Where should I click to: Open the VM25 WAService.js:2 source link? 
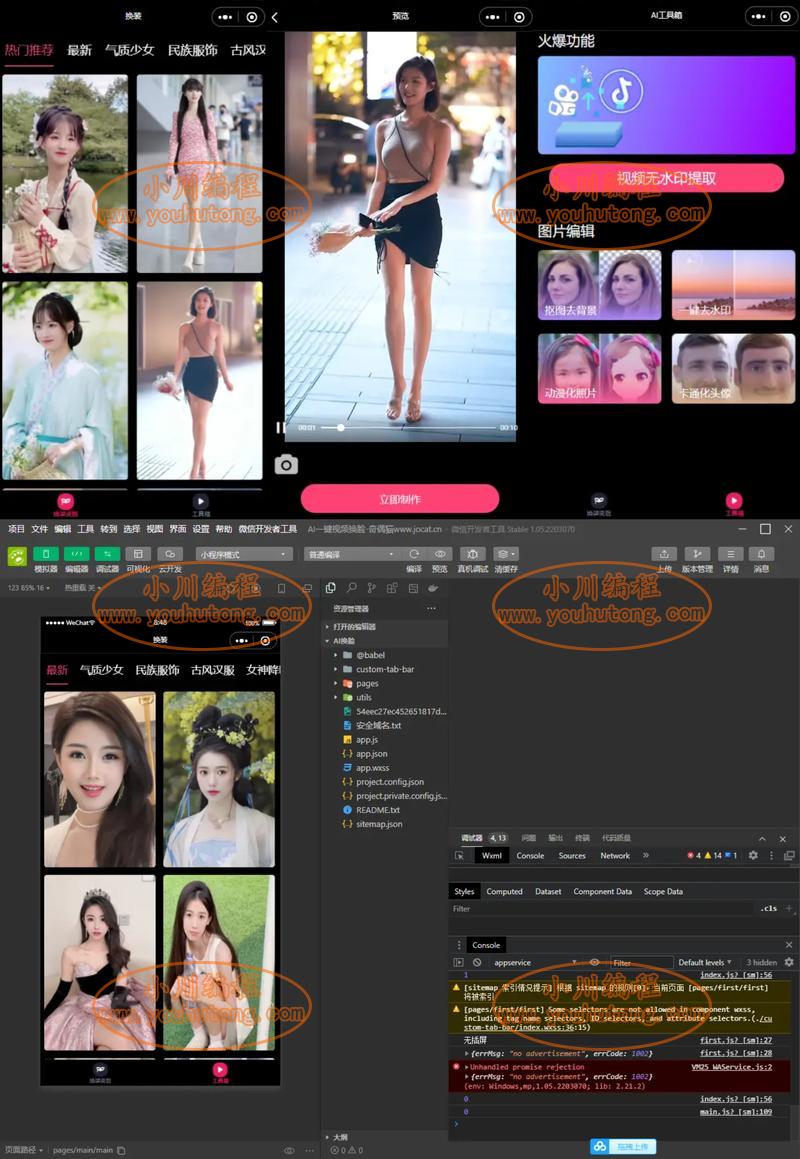pyautogui.click(x=731, y=1067)
